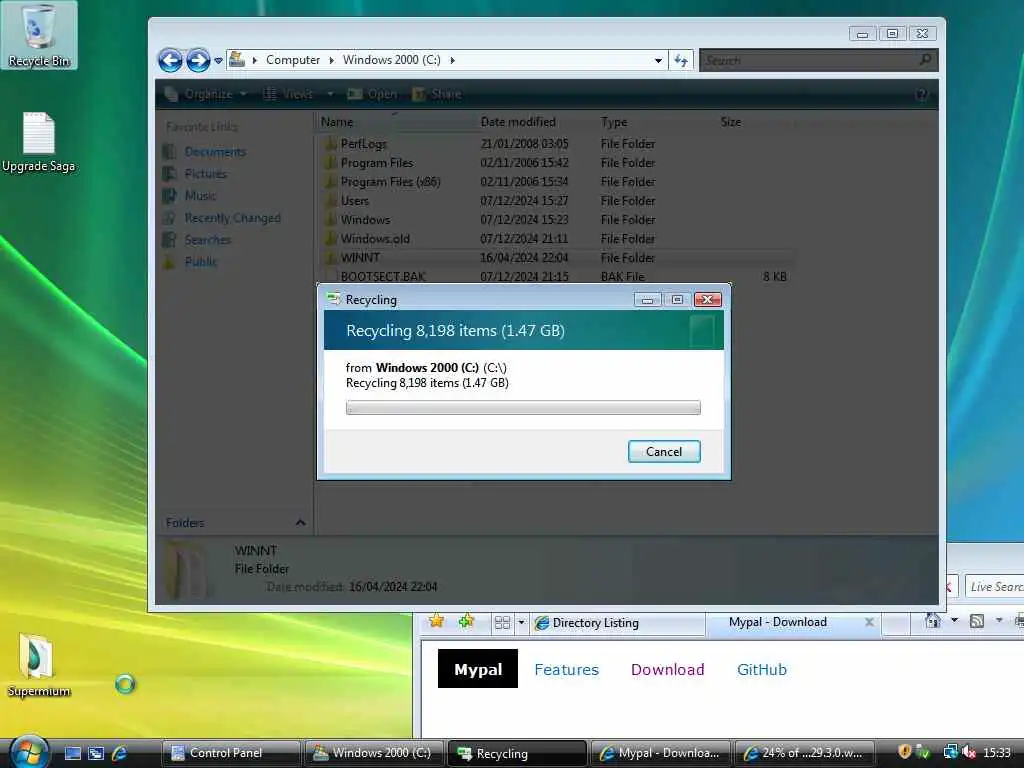This screenshot has height=768, width=1024.
Task: Click the taskbar clock
Action: click(x=997, y=753)
